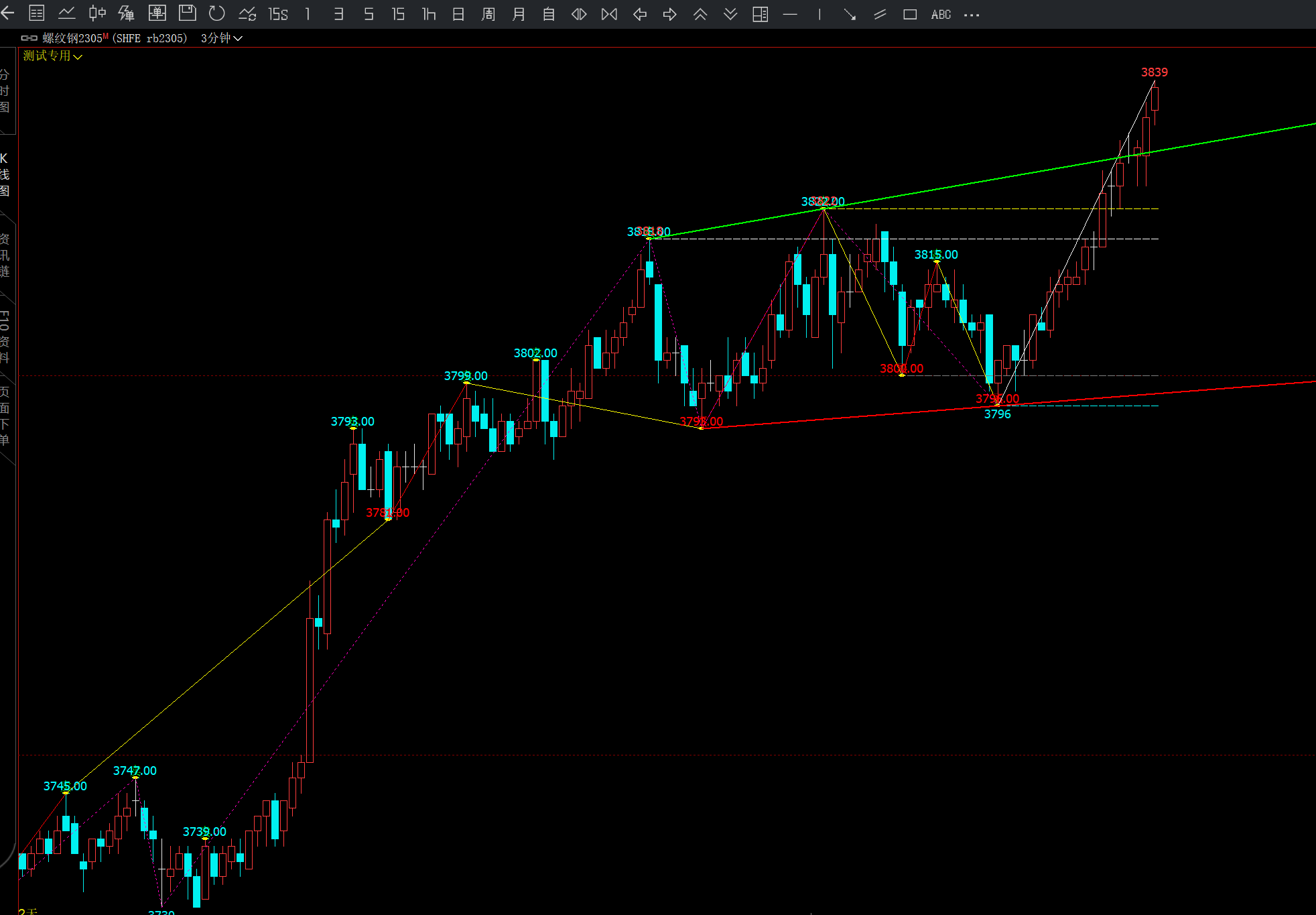Click the 周 weekly period button
1316x915 pixels.
click(x=488, y=14)
